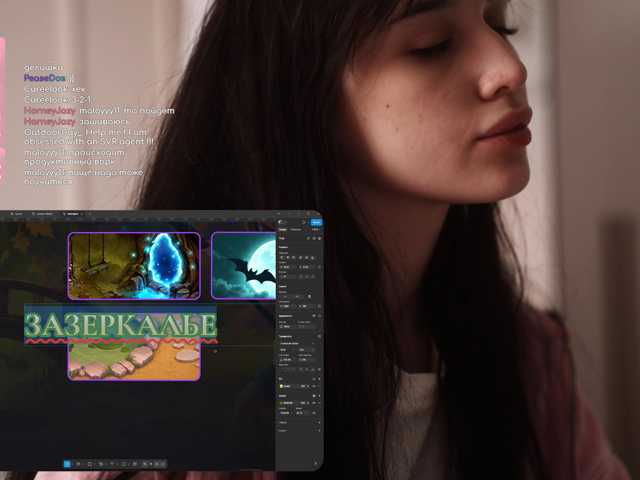Image resolution: width=640 pixels, height=480 pixels.
Task: Click the Fill color swatch
Action: 281,386
